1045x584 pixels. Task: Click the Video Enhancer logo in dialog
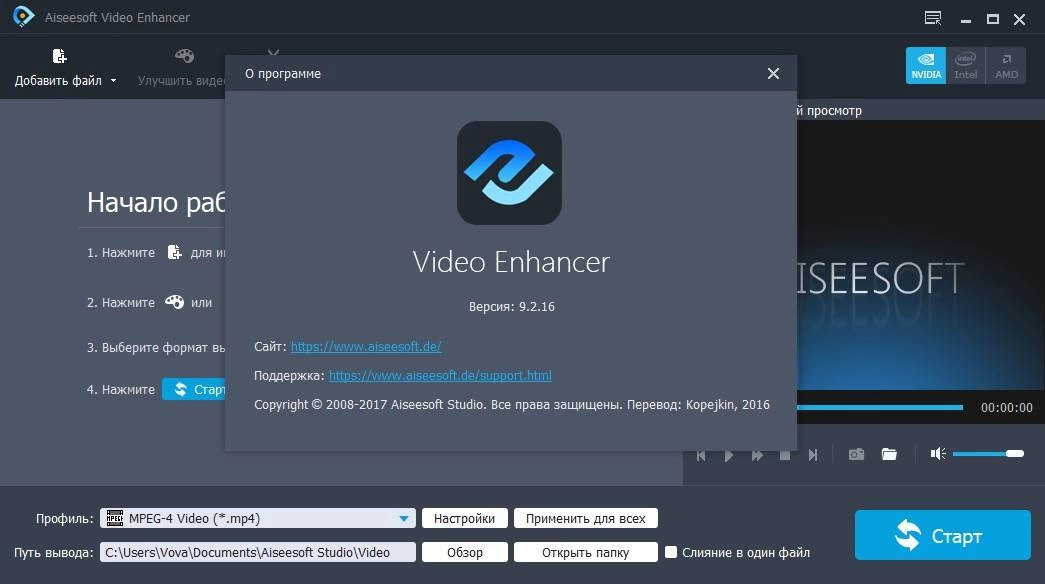tap(509, 173)
